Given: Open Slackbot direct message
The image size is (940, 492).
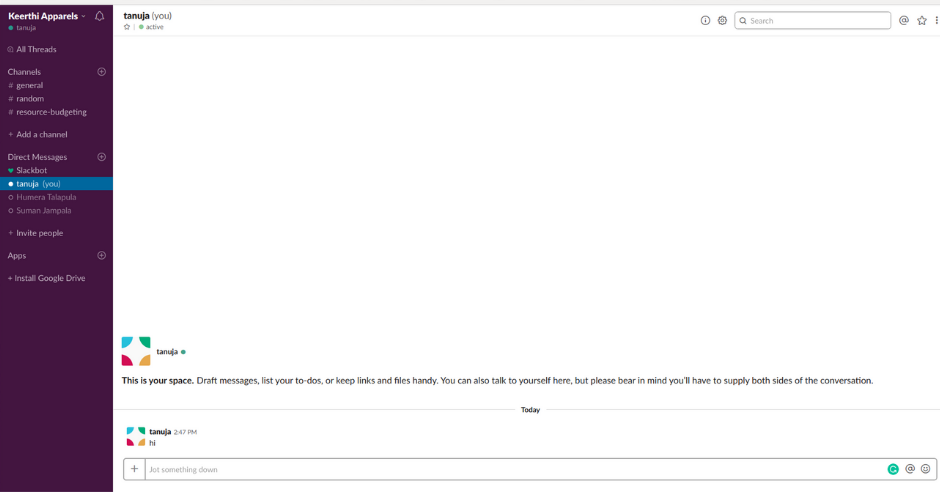Looking at the screenshot, I should pyautogui.click(x=31, y=170).
